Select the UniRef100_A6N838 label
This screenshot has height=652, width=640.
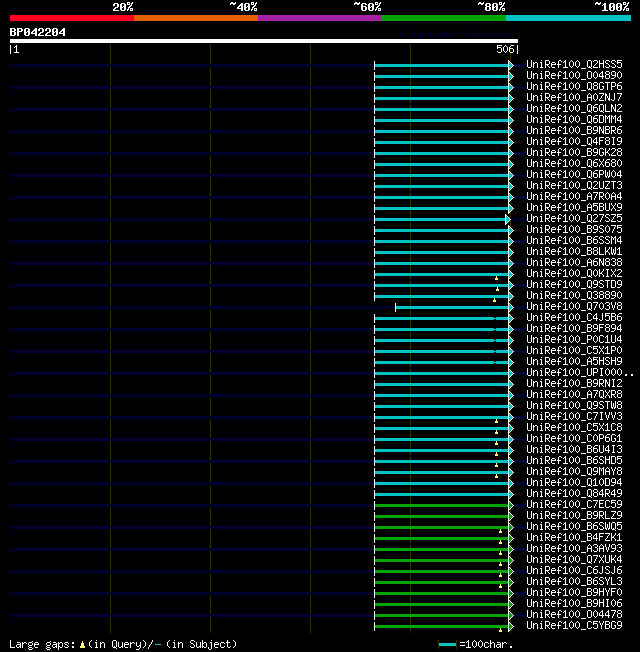[574, 263]
